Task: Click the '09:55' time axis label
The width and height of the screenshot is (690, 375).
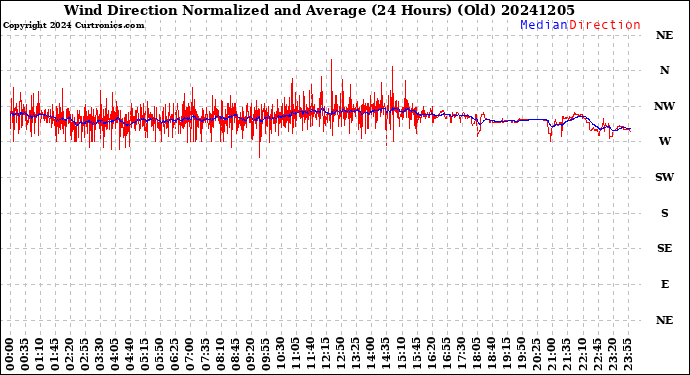Action: [x=265, y=354]
